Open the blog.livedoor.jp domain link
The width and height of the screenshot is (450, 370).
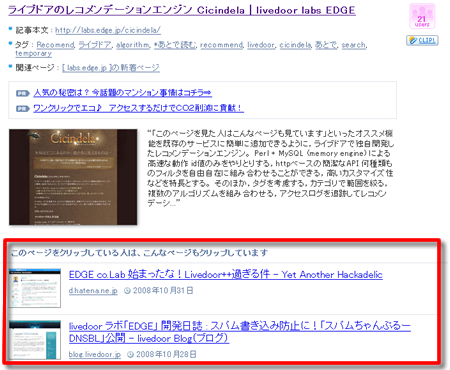pos(95,354)
